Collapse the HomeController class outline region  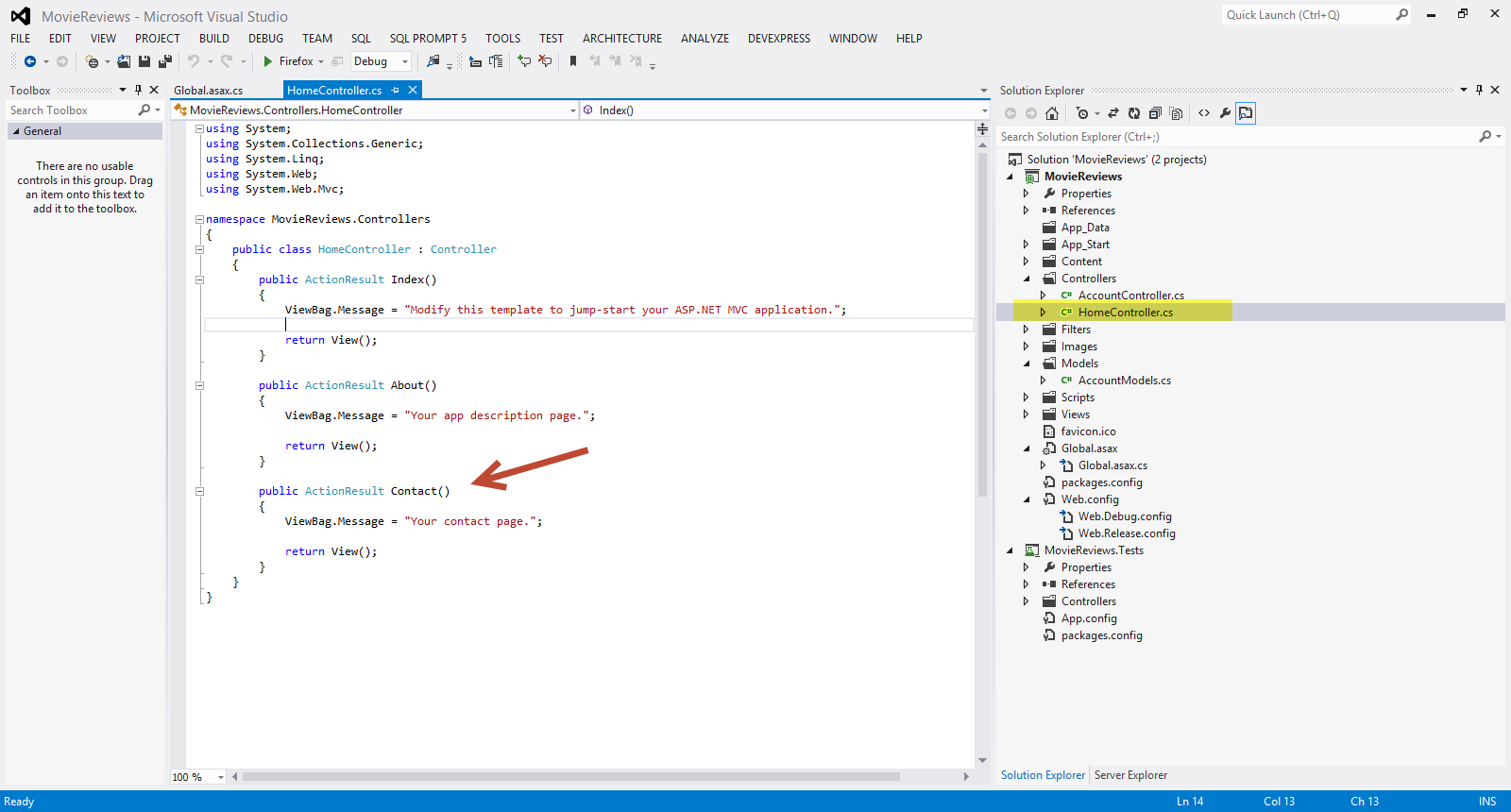pos(199,250)
